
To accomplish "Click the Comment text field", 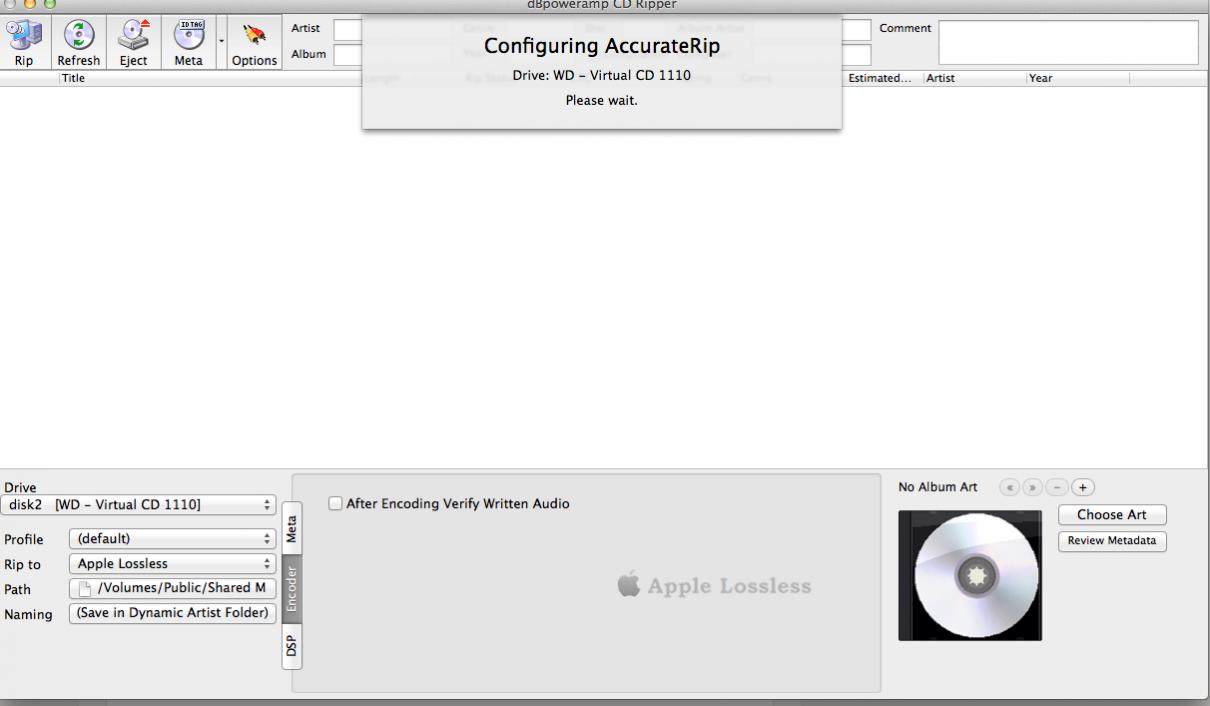I will tap(1067, 42).
